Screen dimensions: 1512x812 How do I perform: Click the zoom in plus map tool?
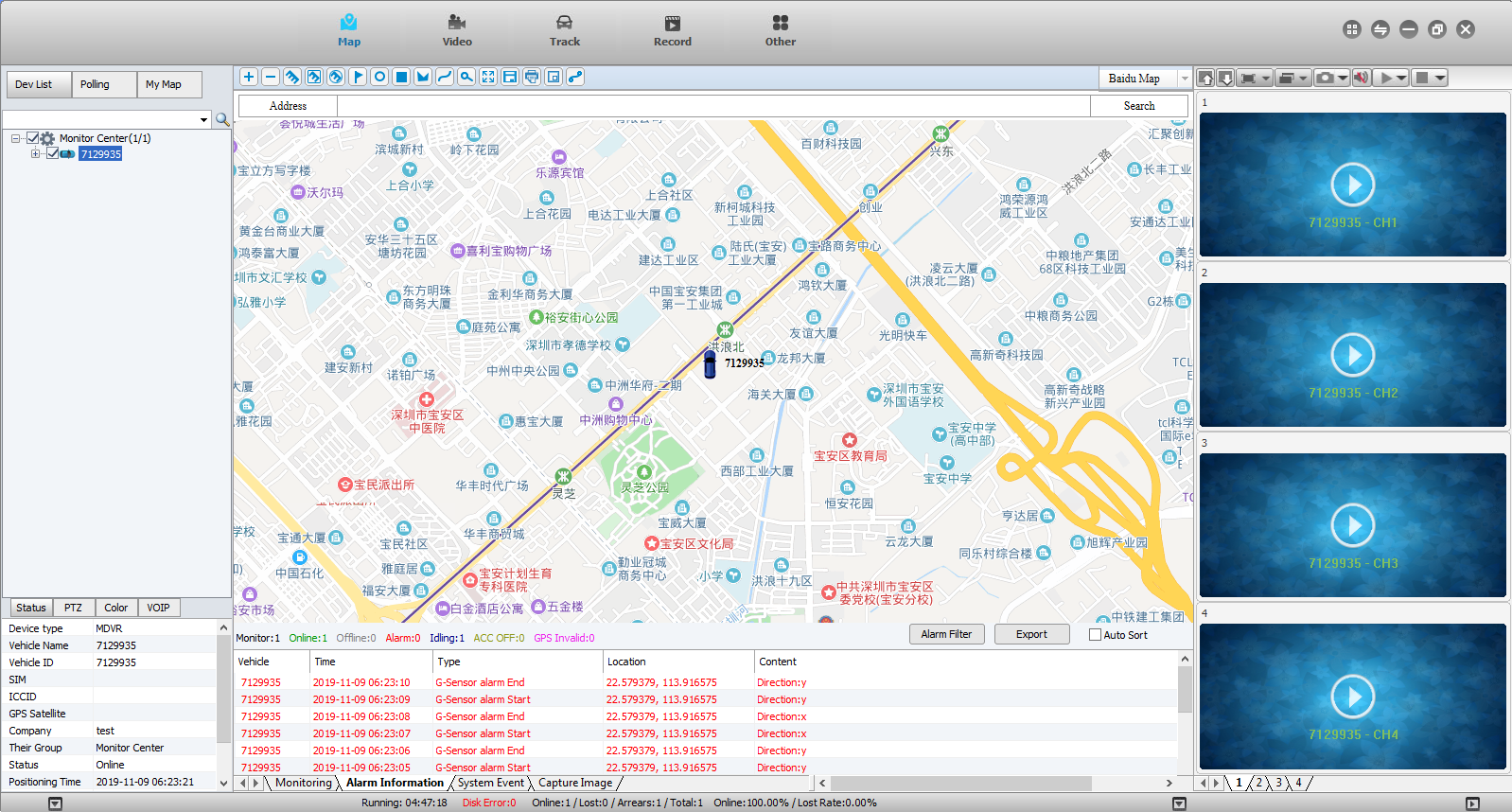[x=249, y=78]
